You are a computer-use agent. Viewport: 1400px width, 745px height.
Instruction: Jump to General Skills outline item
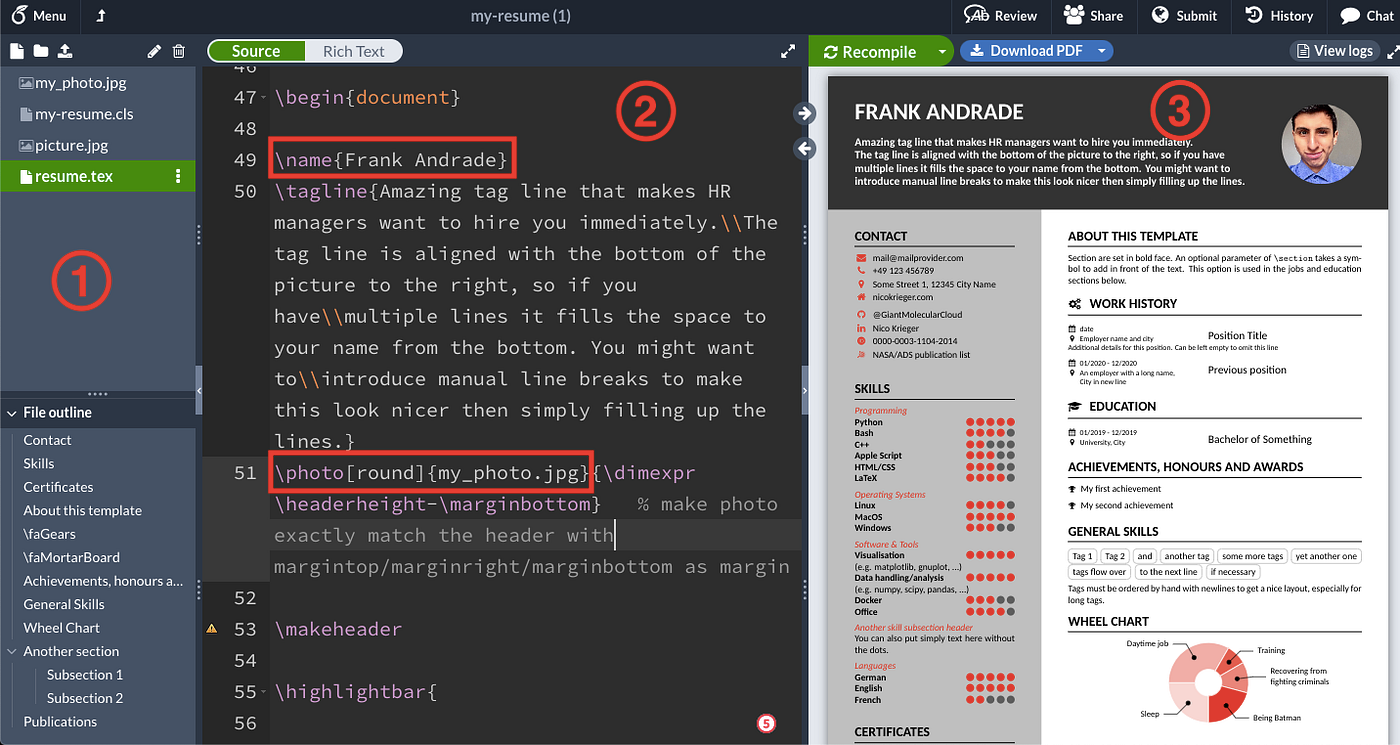[x=64, y=604]
